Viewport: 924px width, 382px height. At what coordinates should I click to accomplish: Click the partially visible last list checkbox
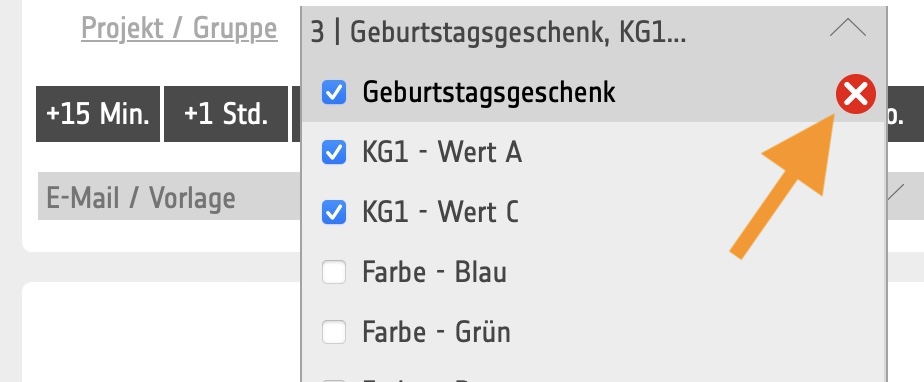click(334, 378)
